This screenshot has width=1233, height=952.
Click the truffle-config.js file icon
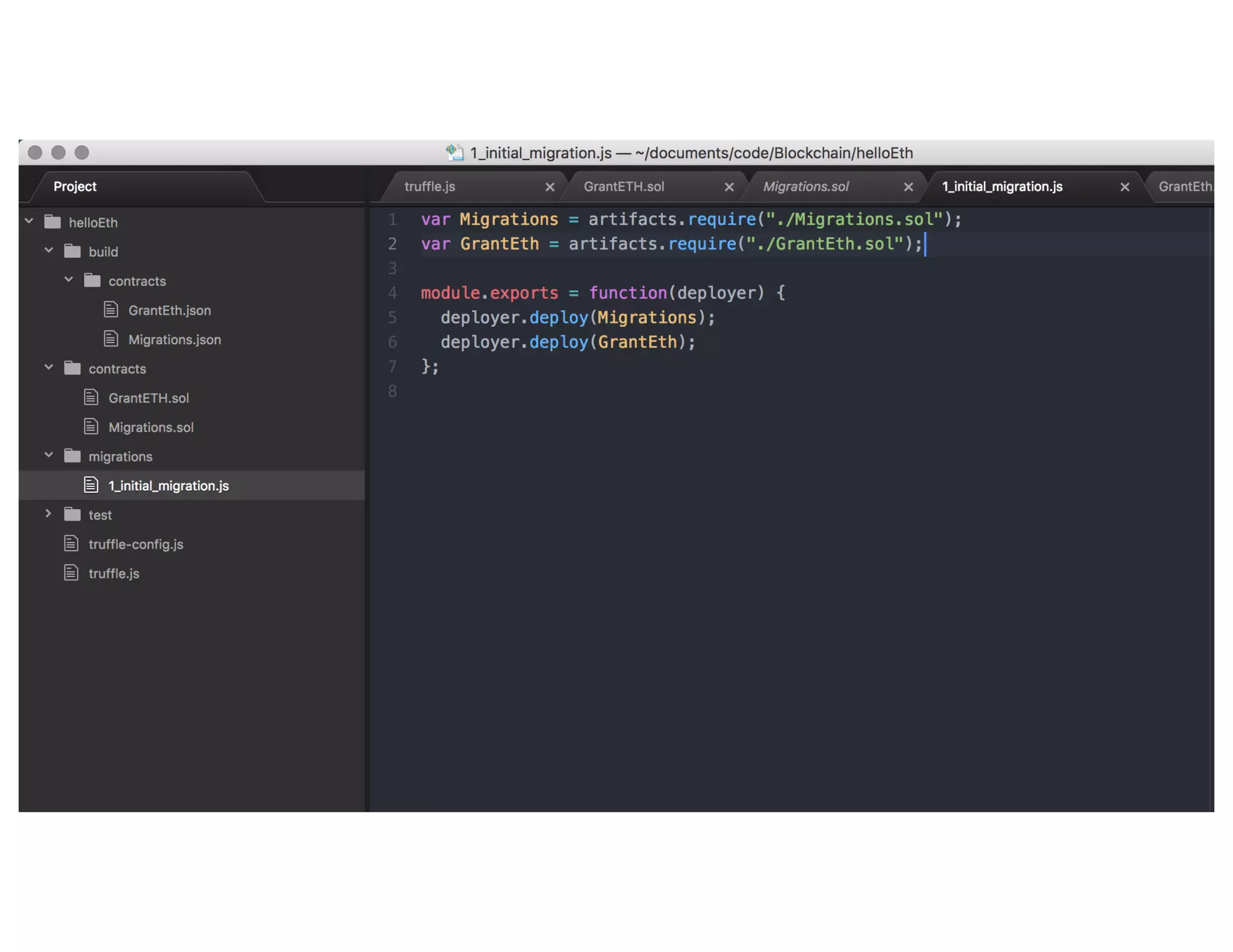(x=71, y=543)
